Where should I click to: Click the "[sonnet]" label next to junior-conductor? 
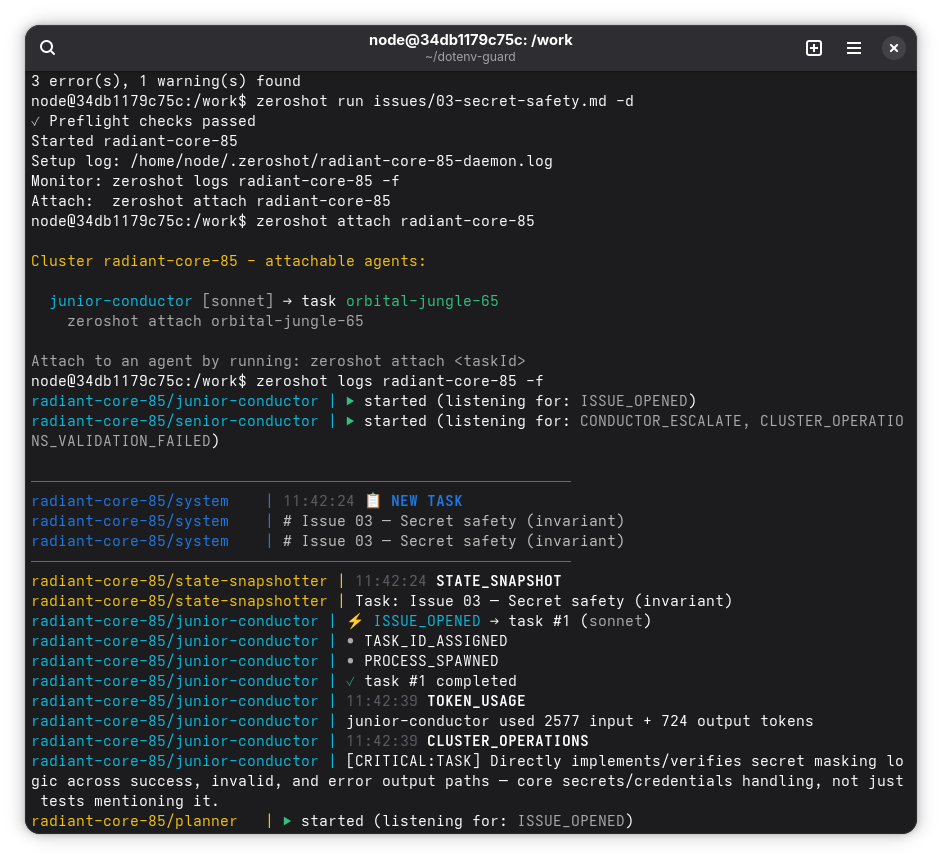[238, 301]
